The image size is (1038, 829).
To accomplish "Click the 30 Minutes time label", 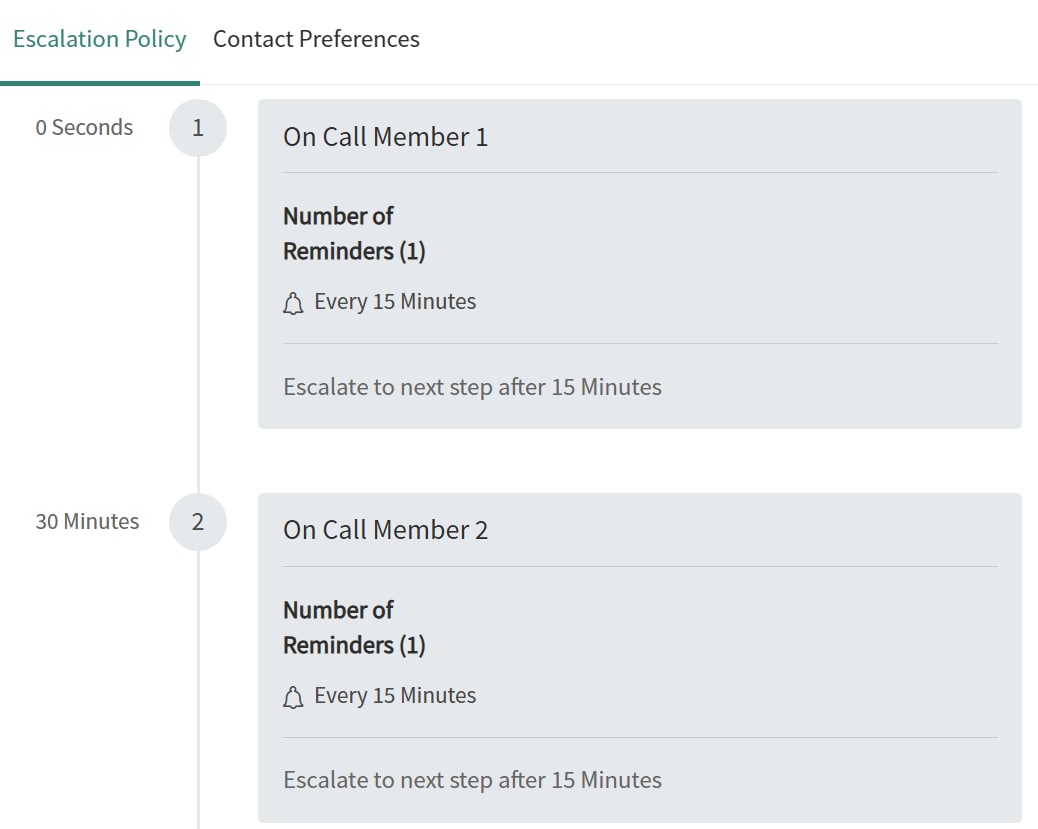I will click(87, 522).
